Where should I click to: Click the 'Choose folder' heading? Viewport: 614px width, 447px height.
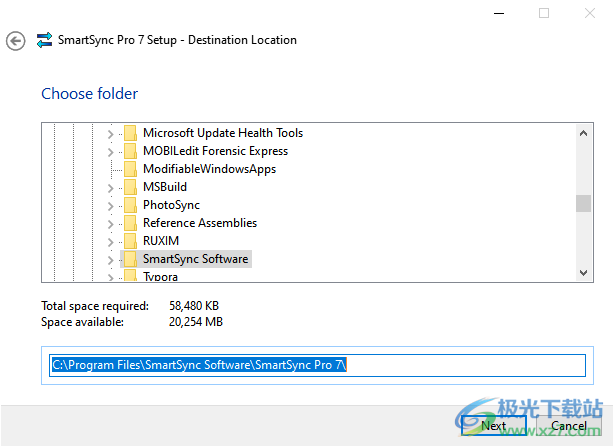point(90,94)
